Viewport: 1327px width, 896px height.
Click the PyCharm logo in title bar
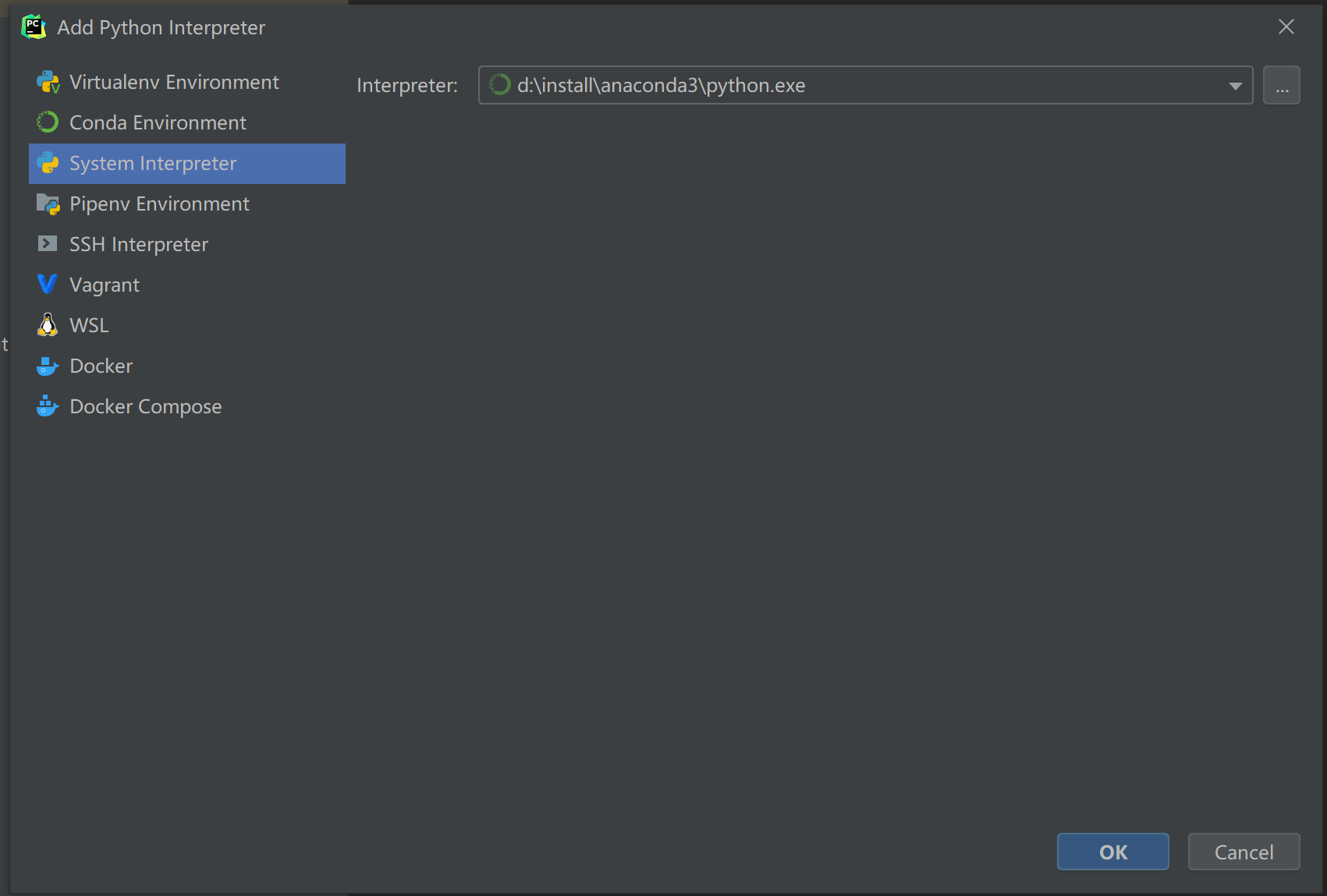click(34, 27)
